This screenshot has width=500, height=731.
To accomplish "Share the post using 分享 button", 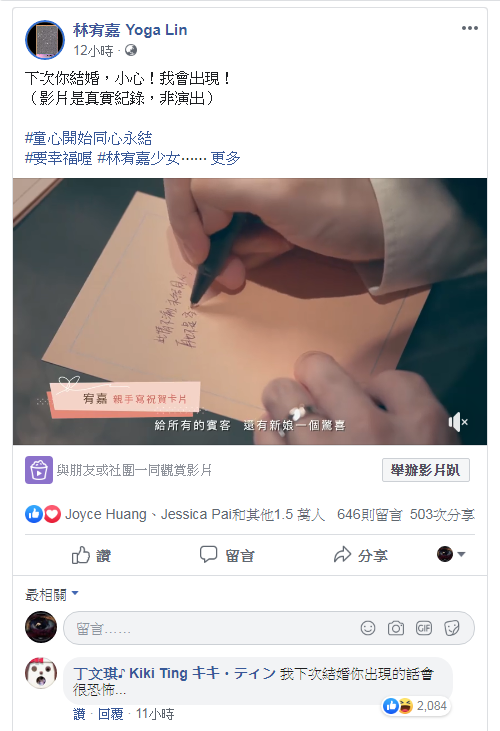I will 361,555.
